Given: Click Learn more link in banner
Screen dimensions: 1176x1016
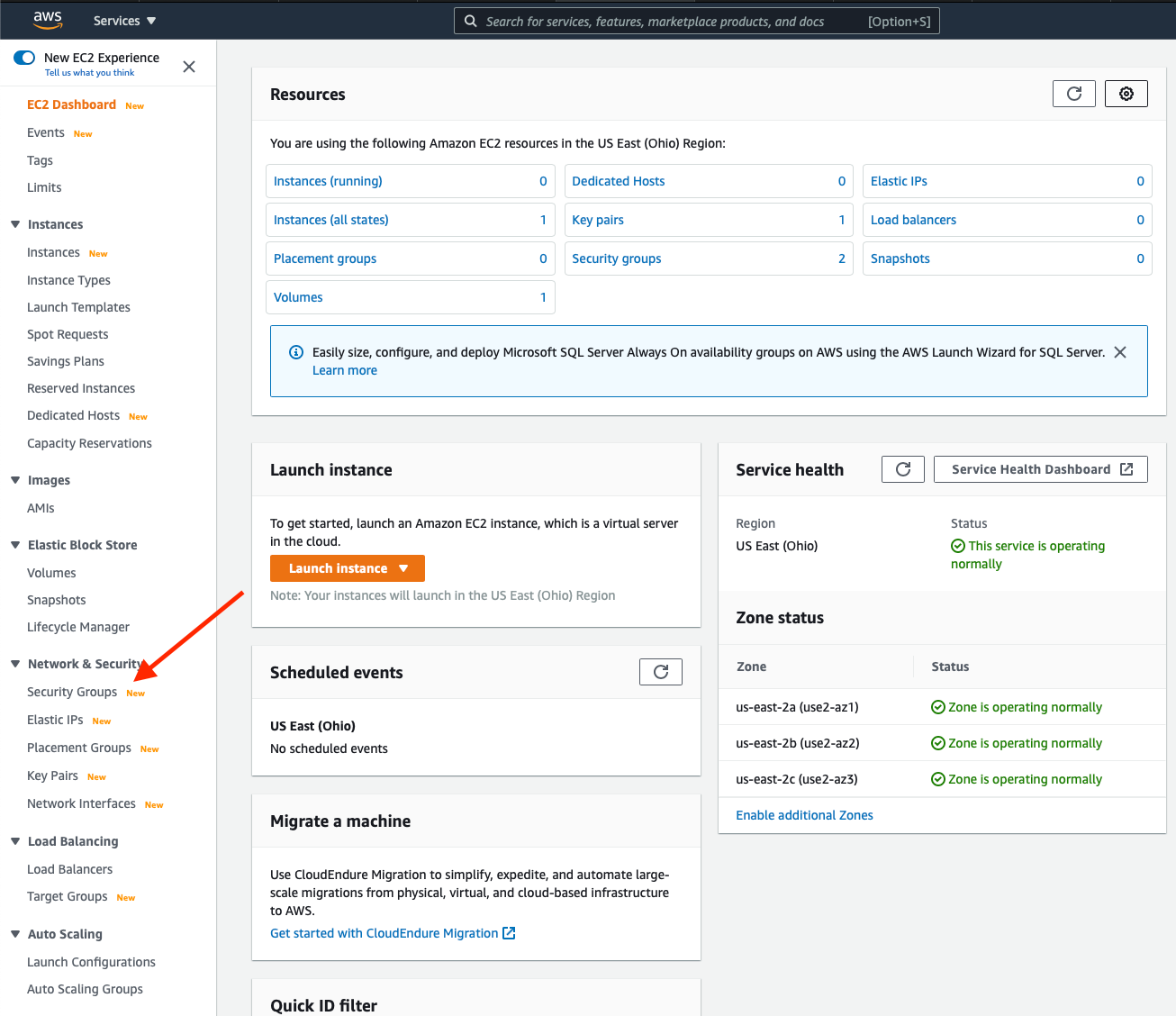Looking at the screenshot, I should point(345,370).
